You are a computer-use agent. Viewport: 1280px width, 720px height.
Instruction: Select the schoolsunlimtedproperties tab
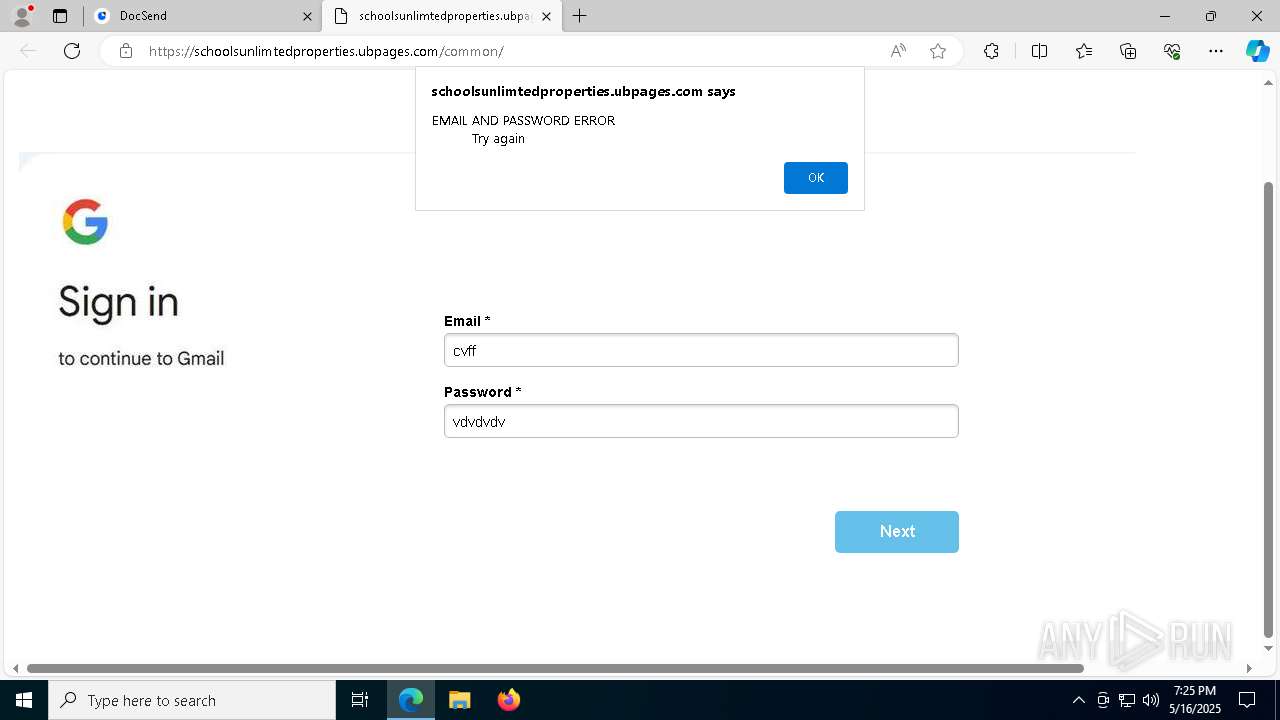tap(441, 16)
